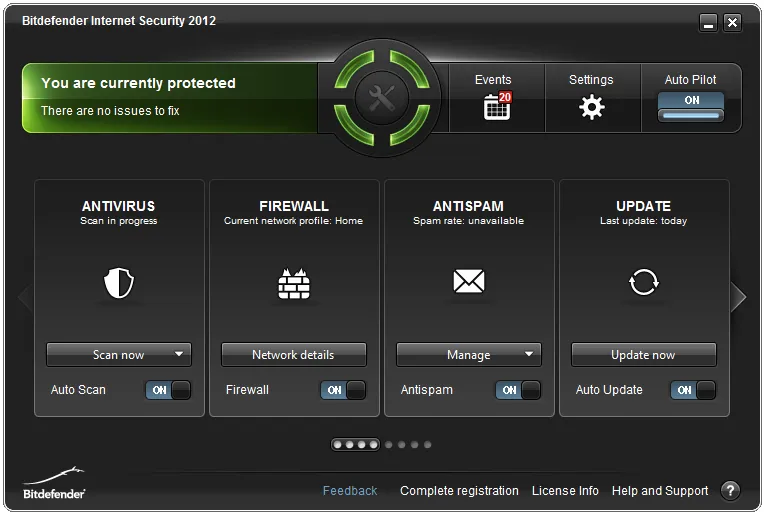This screenshot has height=514, width=764.
Task: Click 'Last update: today' text
Action: (643, 221)
